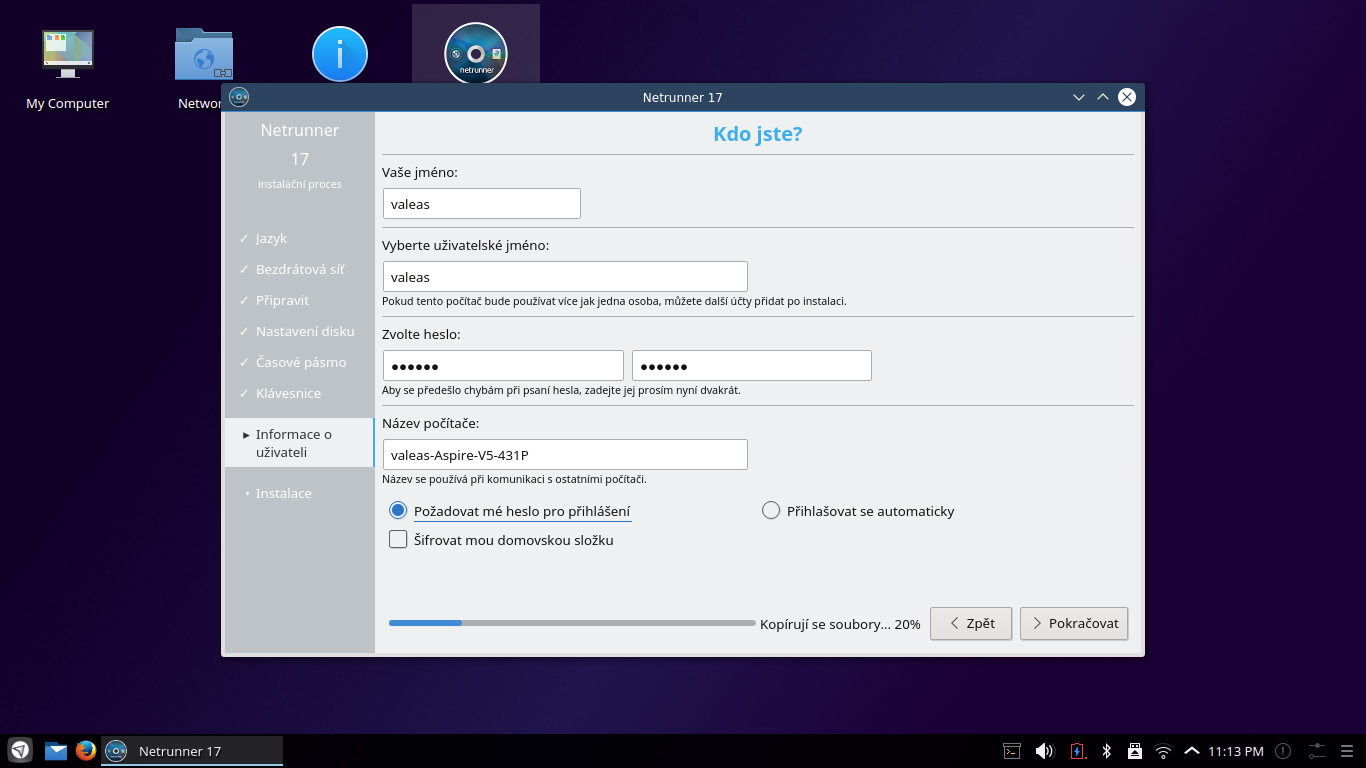1366x768 pixels.
Task: Launch Firefox from the taskbar
Action: click(86, 750)
